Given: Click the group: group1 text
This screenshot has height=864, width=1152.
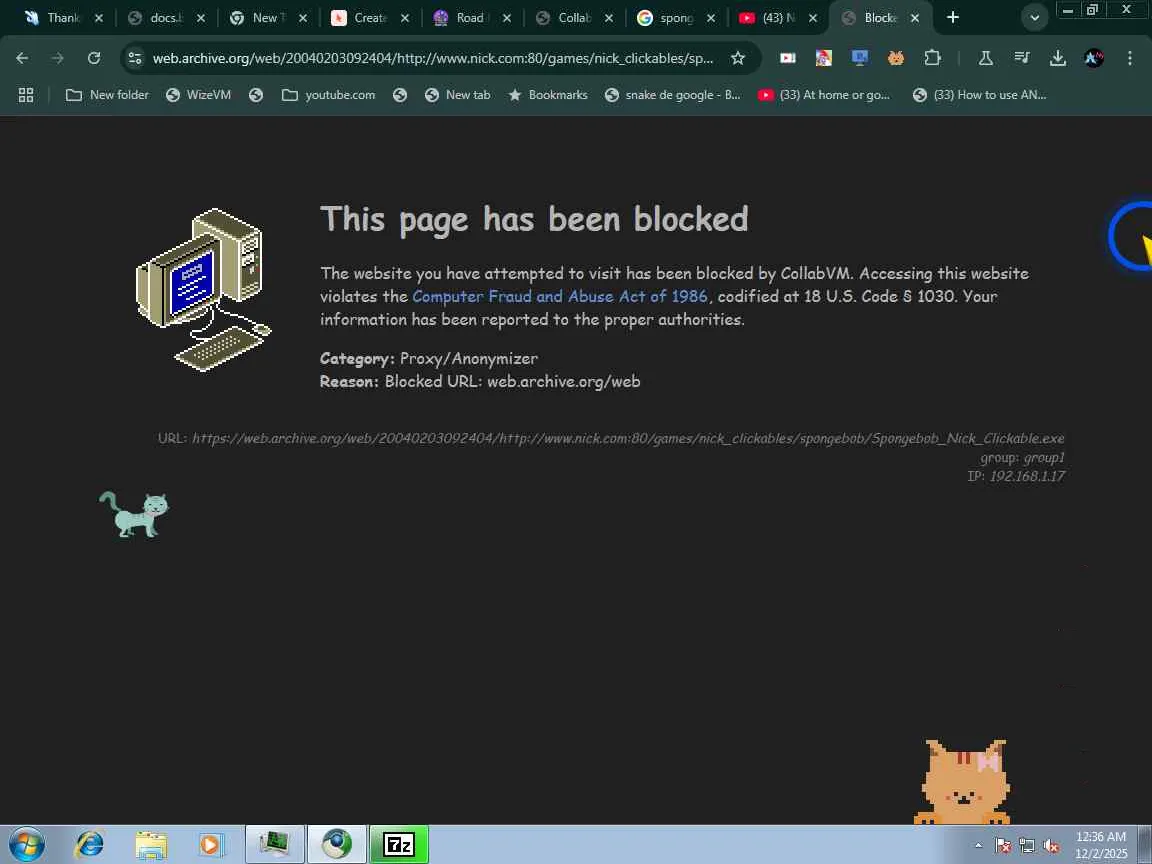Looking at the screenshot, I should point(1022,457).
